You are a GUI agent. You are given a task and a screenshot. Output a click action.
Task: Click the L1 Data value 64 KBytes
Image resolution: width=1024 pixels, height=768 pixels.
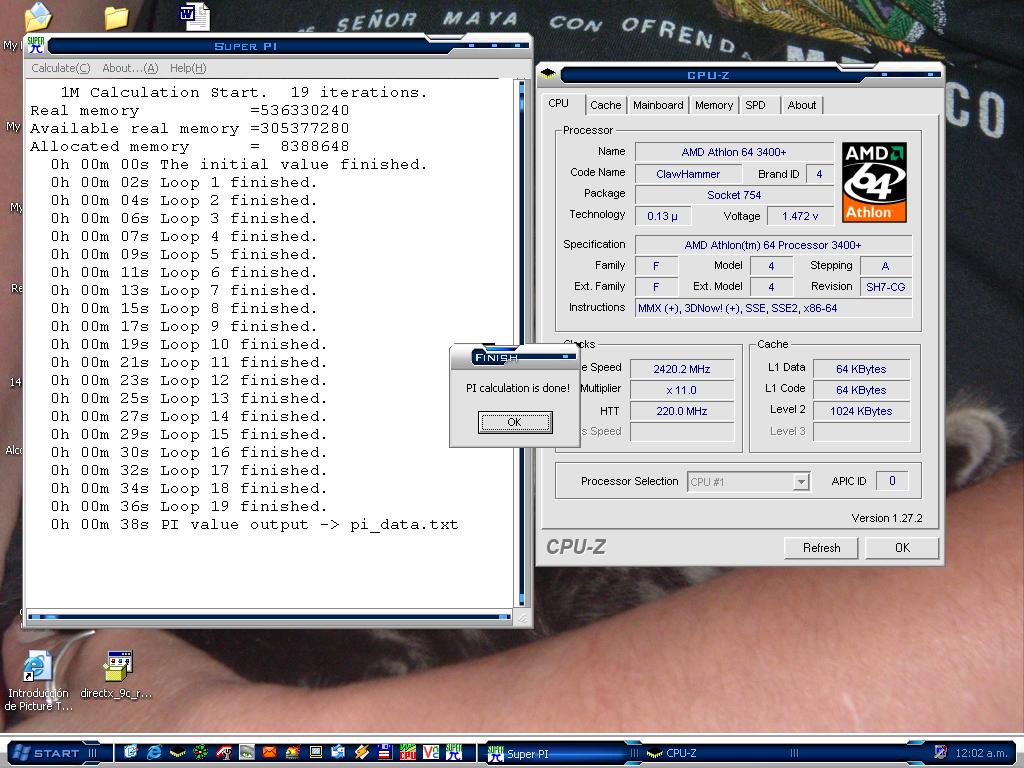pos(861,369)
